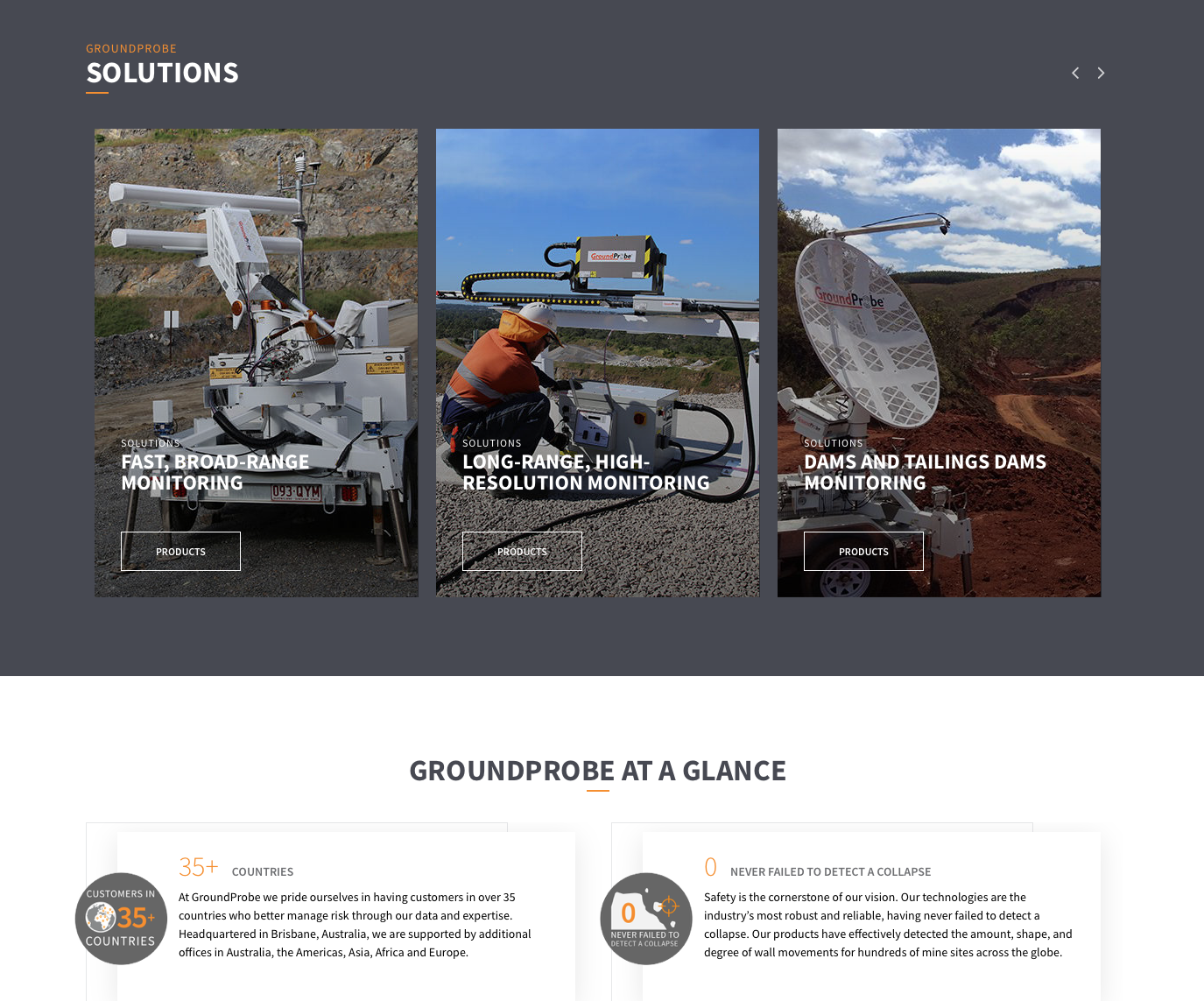The width and height of the screenshot is (1204, 1001).
Task: Select the Long-Range, High-Resolution Monitoring title
Action: point(585,472)
